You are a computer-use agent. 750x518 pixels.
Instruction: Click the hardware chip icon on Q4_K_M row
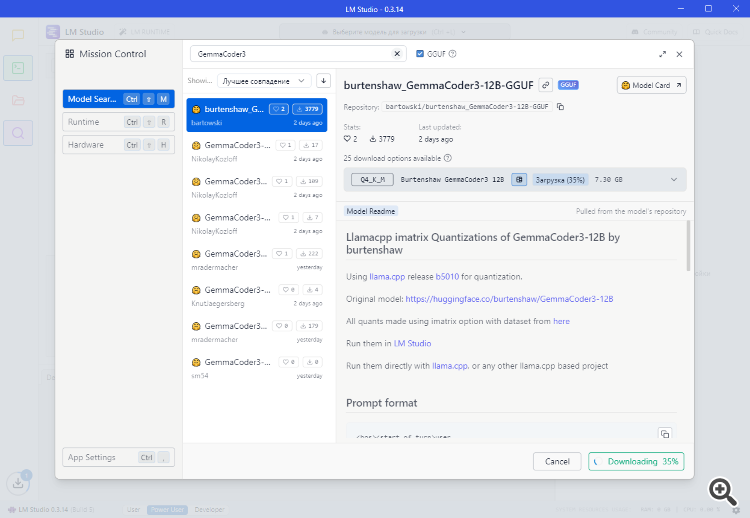tap(519, 180)
